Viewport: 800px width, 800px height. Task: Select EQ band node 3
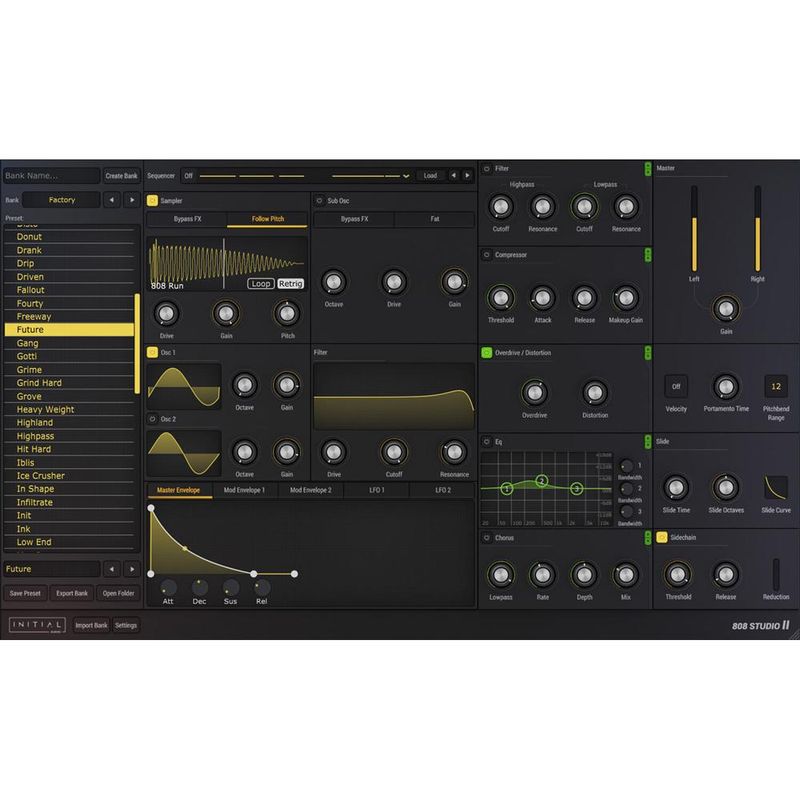577,489
